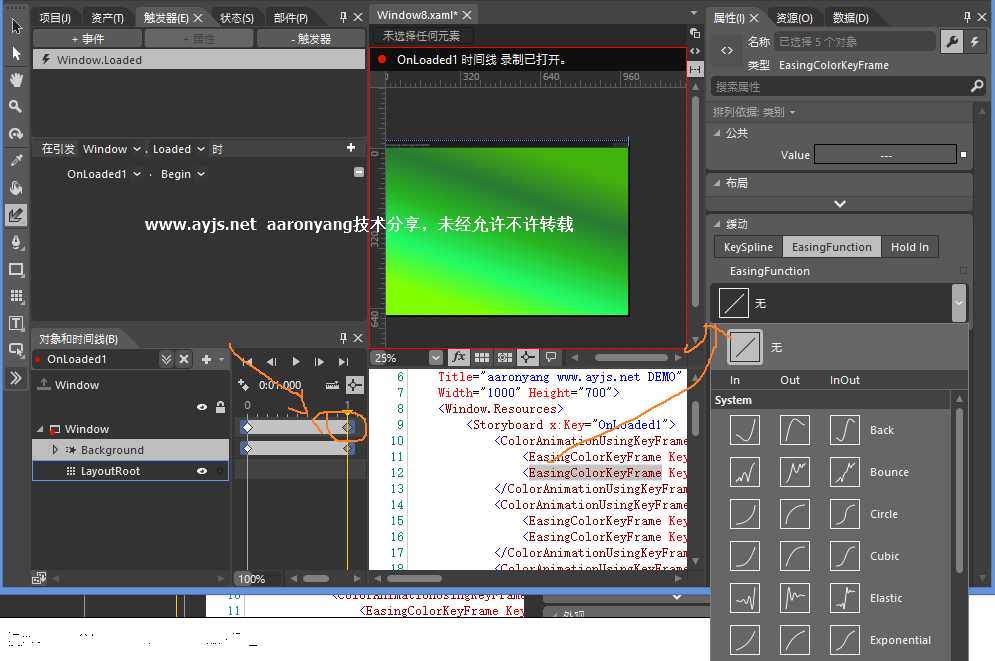Add new action with plus icon
The height and width of the screenshot is (661, 995).
point(351,148)
